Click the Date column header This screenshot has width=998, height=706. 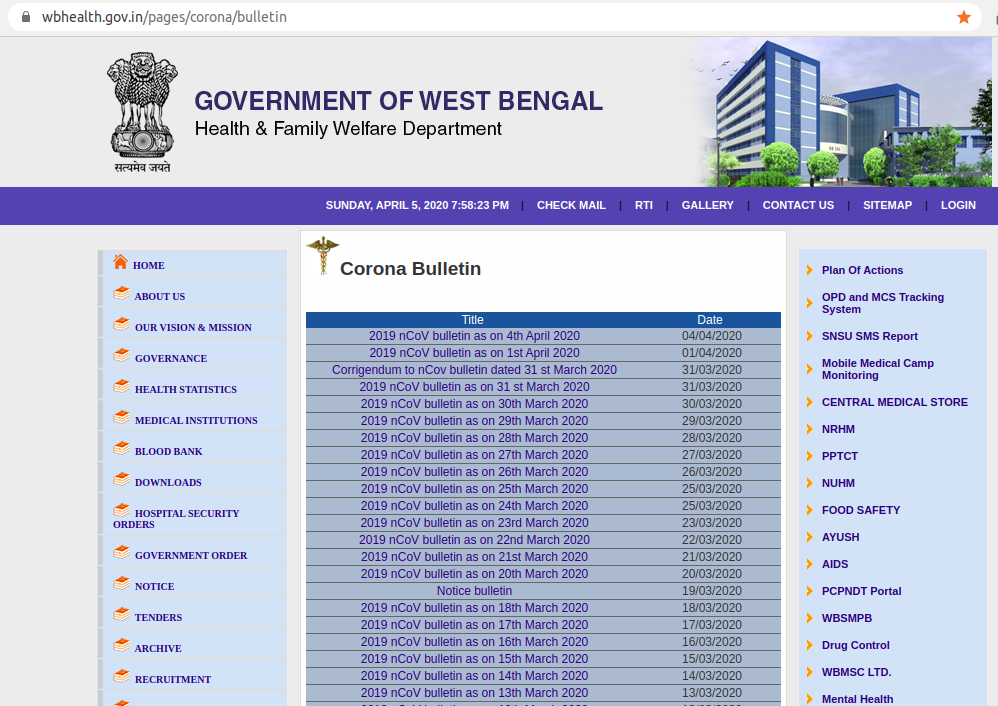click(x=710, y=320)
